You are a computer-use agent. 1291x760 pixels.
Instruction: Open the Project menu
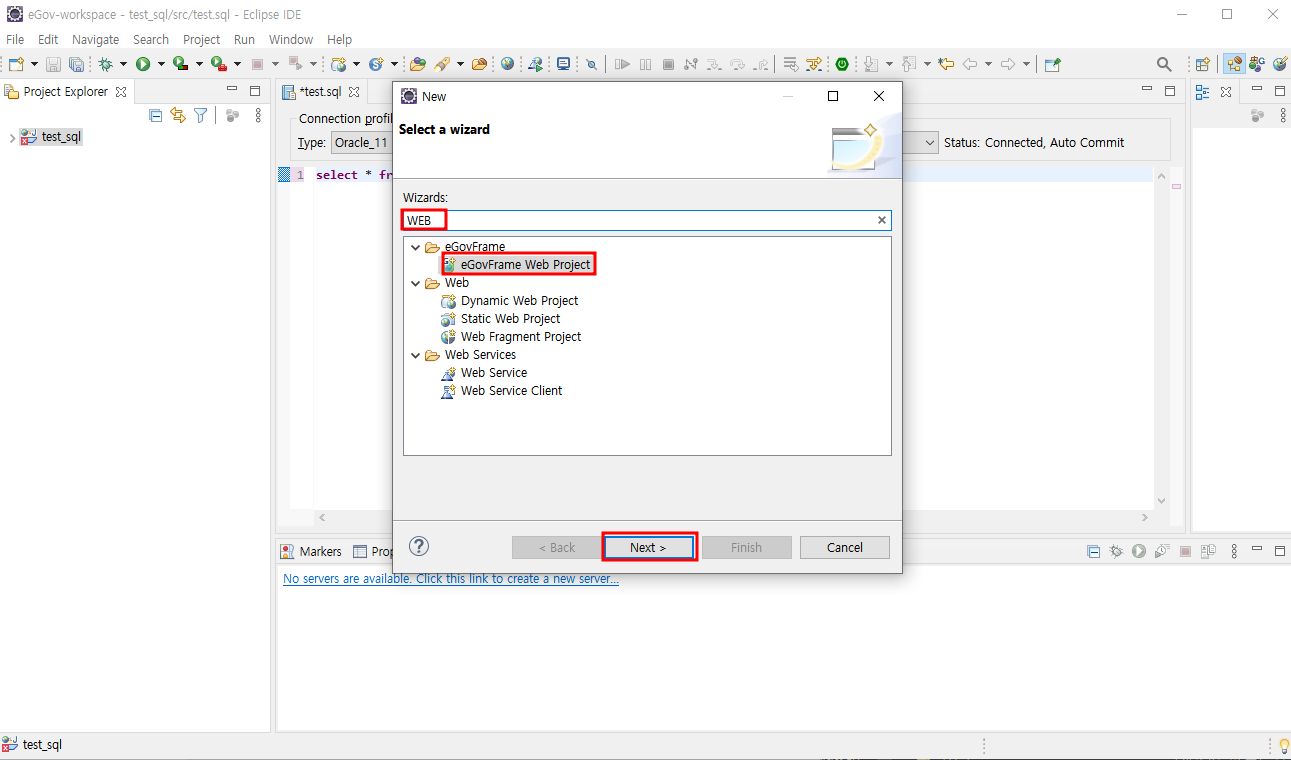[x=201, y=39]
